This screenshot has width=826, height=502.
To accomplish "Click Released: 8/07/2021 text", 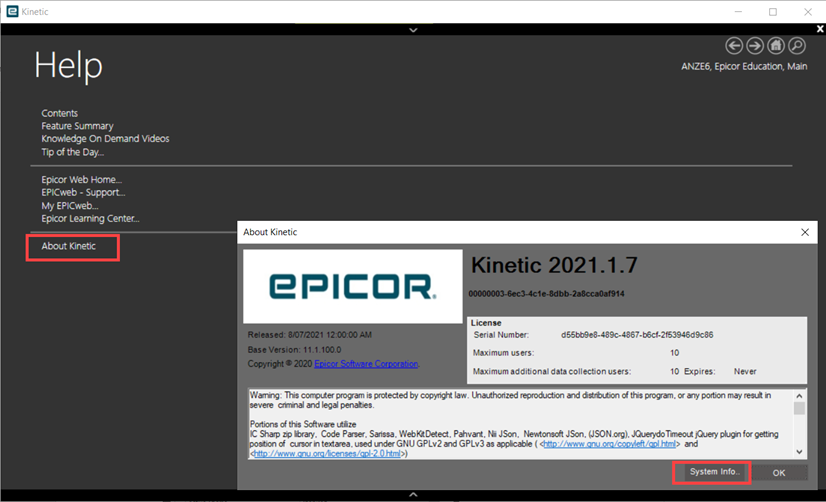I will [x=310, y=335].
